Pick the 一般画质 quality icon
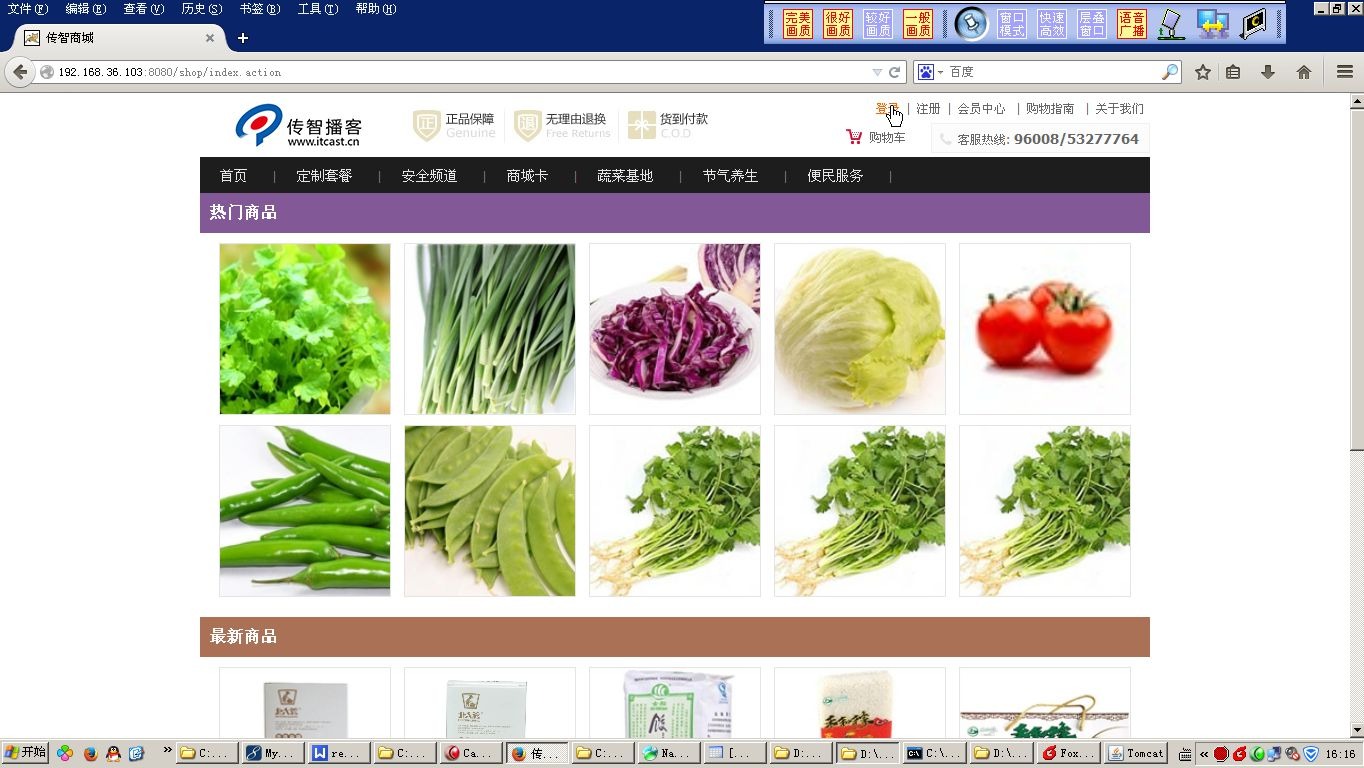 tap(918, 24)
